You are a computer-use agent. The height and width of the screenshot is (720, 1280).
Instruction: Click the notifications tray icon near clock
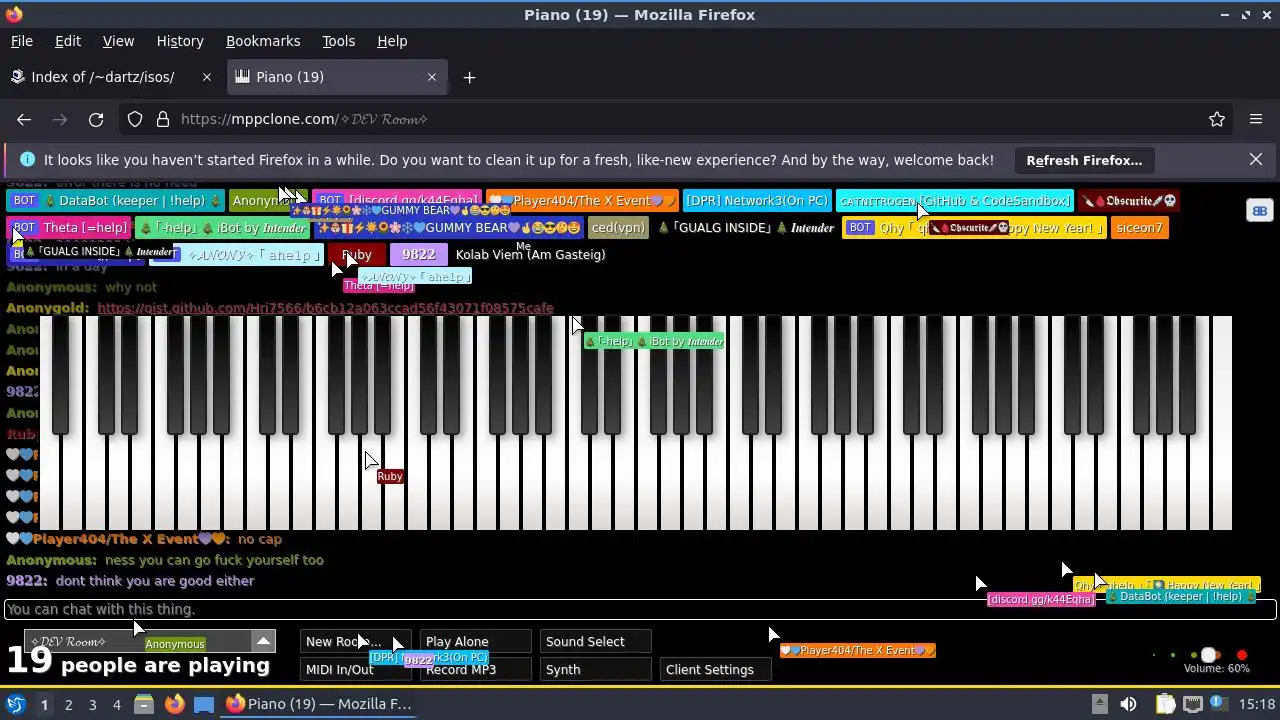[1220, 704]
